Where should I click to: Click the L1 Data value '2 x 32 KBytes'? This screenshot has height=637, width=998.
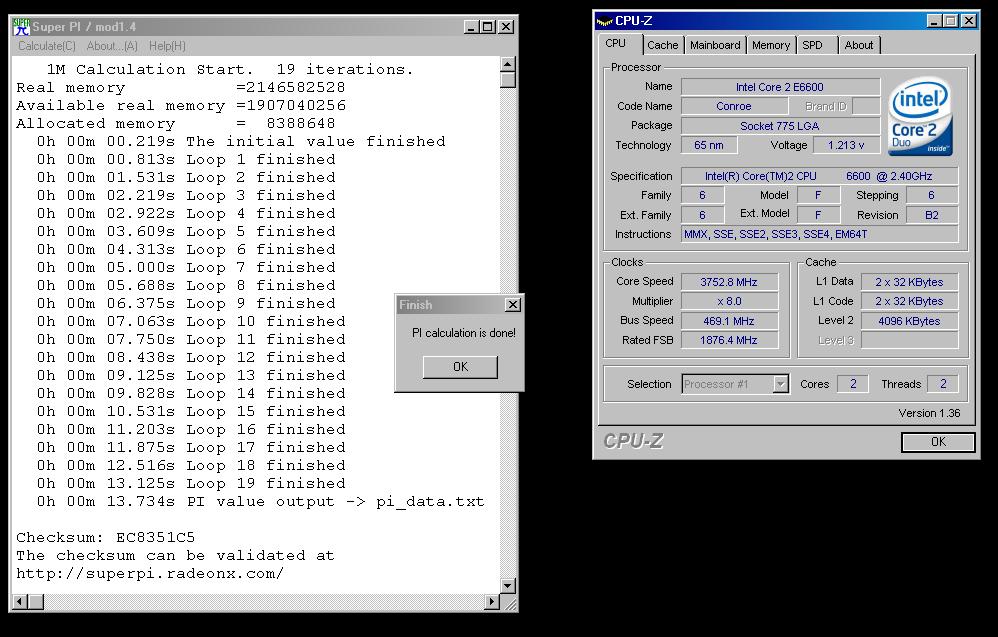pyautogui.click(x=910, y=282)
